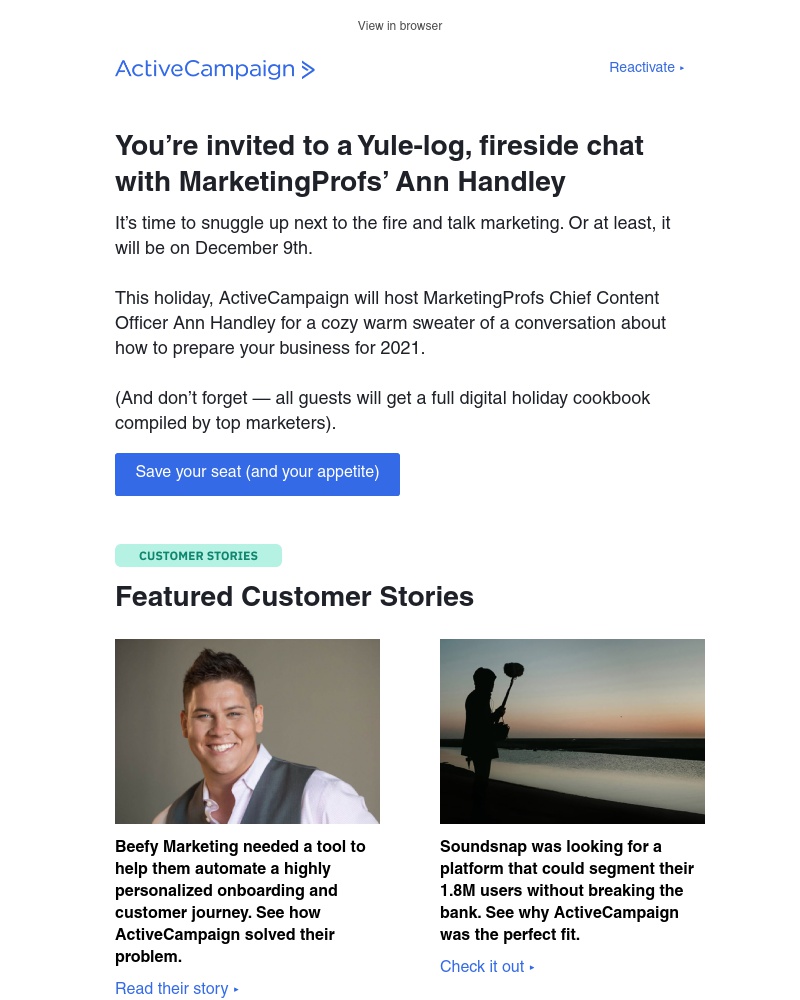
Task: Click the Yule-log fireside chat headline
Action: (379, 163)
